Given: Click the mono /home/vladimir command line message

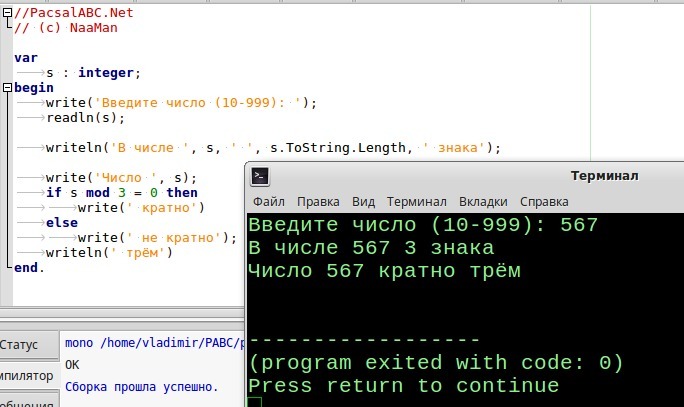Looking at the screenshot, I should coord(150,343).
